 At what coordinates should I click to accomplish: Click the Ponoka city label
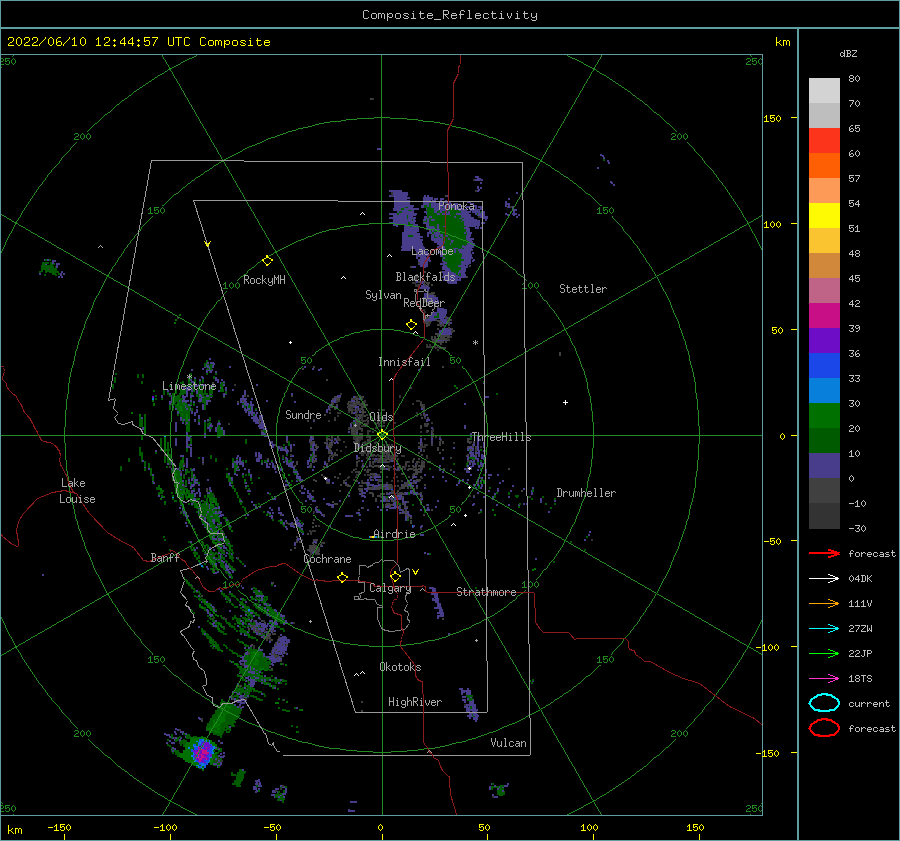coord(456,206)
